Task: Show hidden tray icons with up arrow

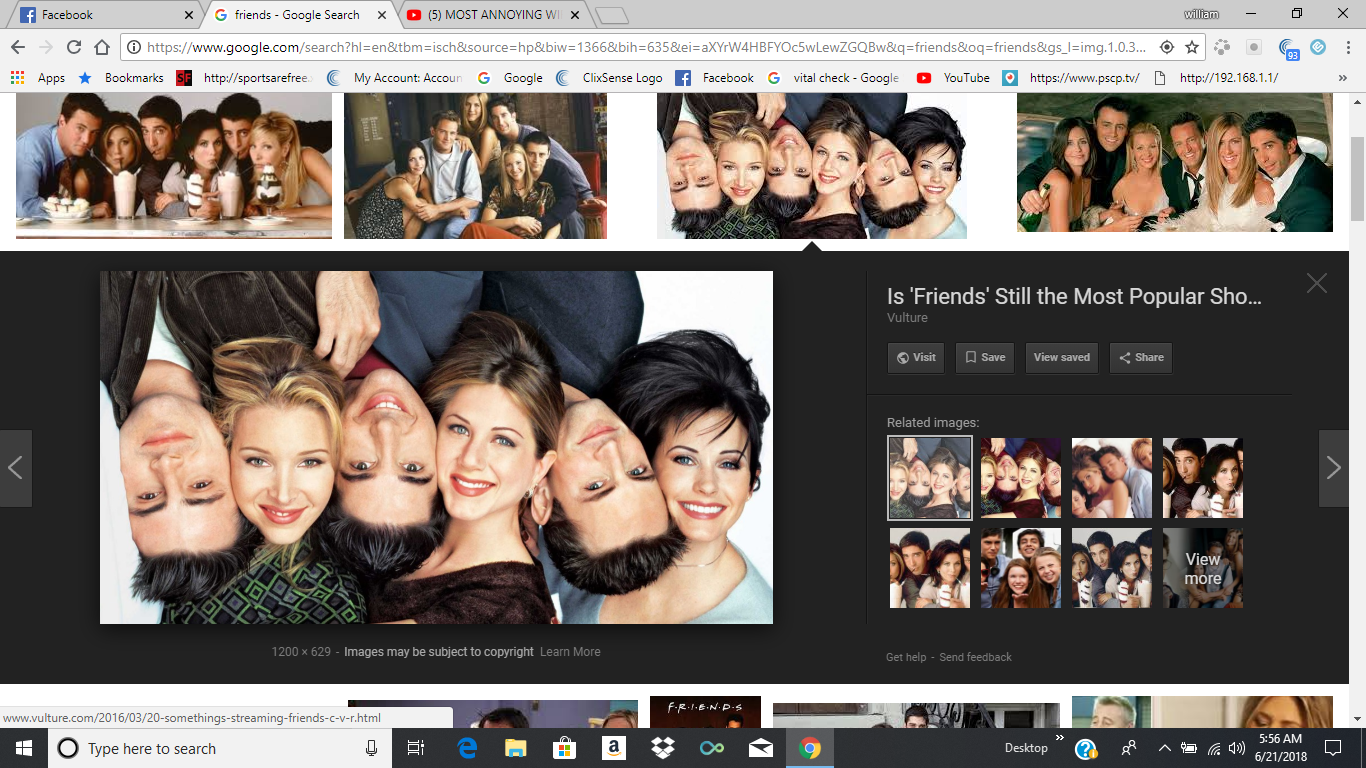Action: pyautogui.click(x=1164, y=748)
